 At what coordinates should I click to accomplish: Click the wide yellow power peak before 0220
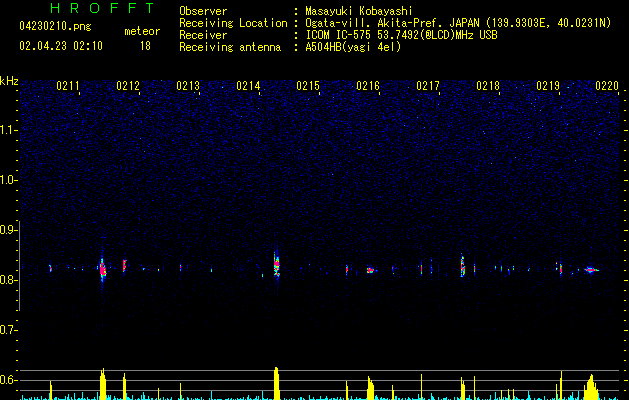coord(591,387)
